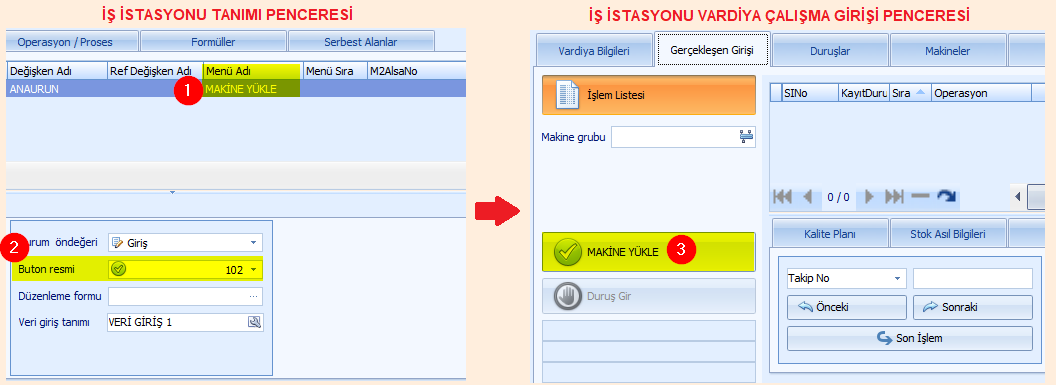Open the Makineler tab
This screenshot has width=1056, height=385.
pyautogui.click(x=948, y=51)
